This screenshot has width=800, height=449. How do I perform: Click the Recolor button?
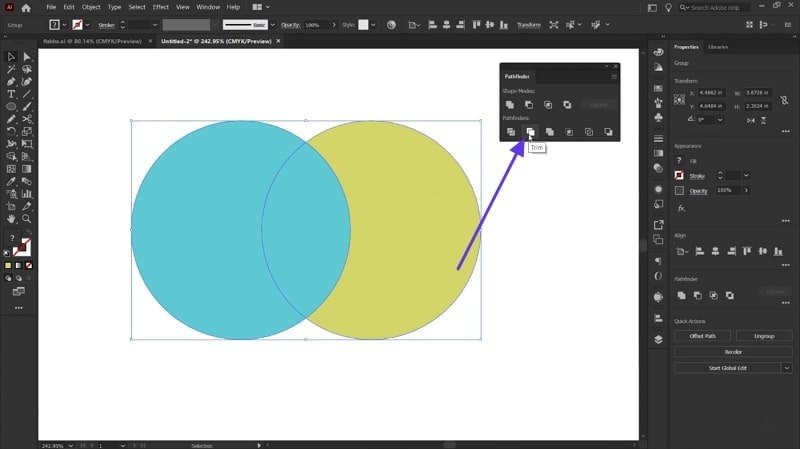[x=733, y=352]
